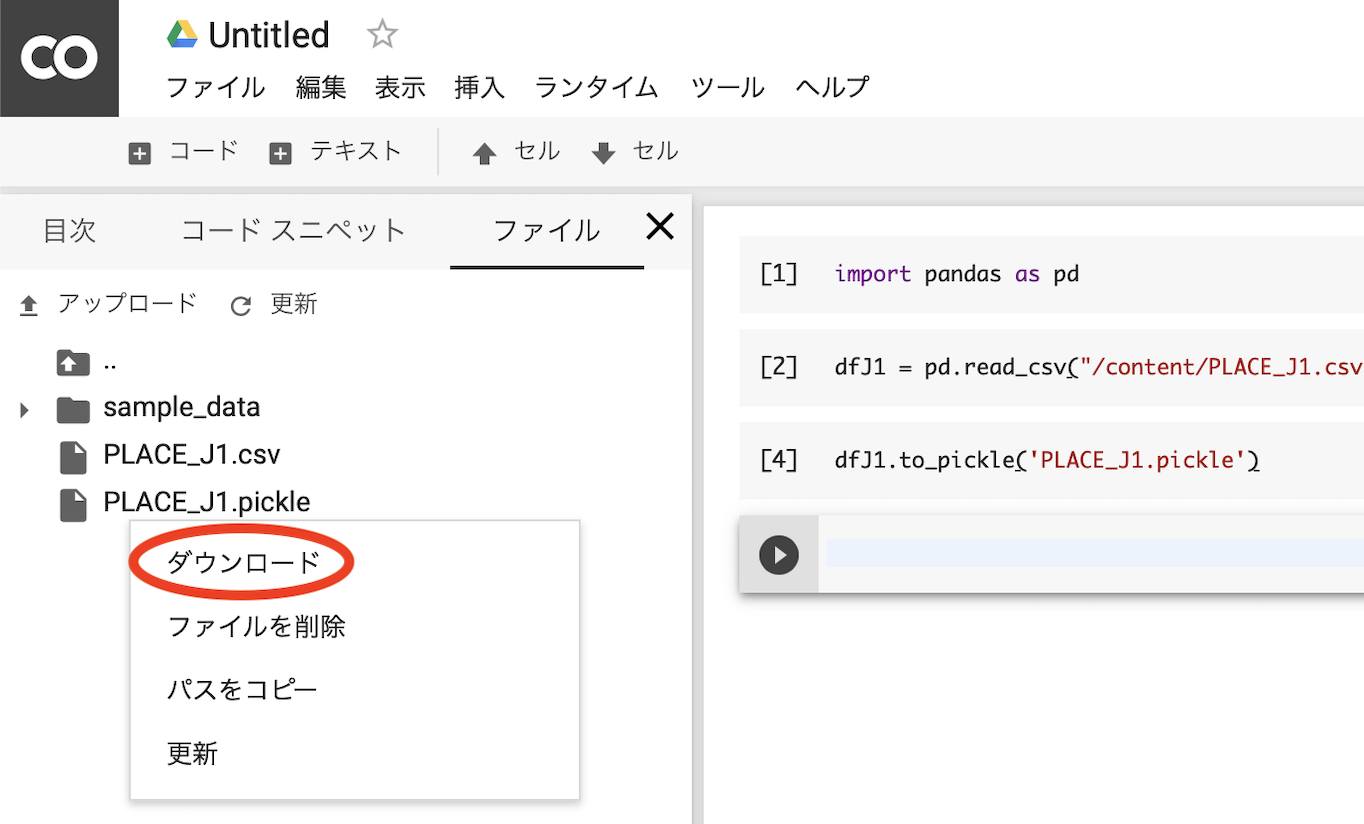
Task: Open the コード スニペット tab
Action: click(x=293, y=231)
